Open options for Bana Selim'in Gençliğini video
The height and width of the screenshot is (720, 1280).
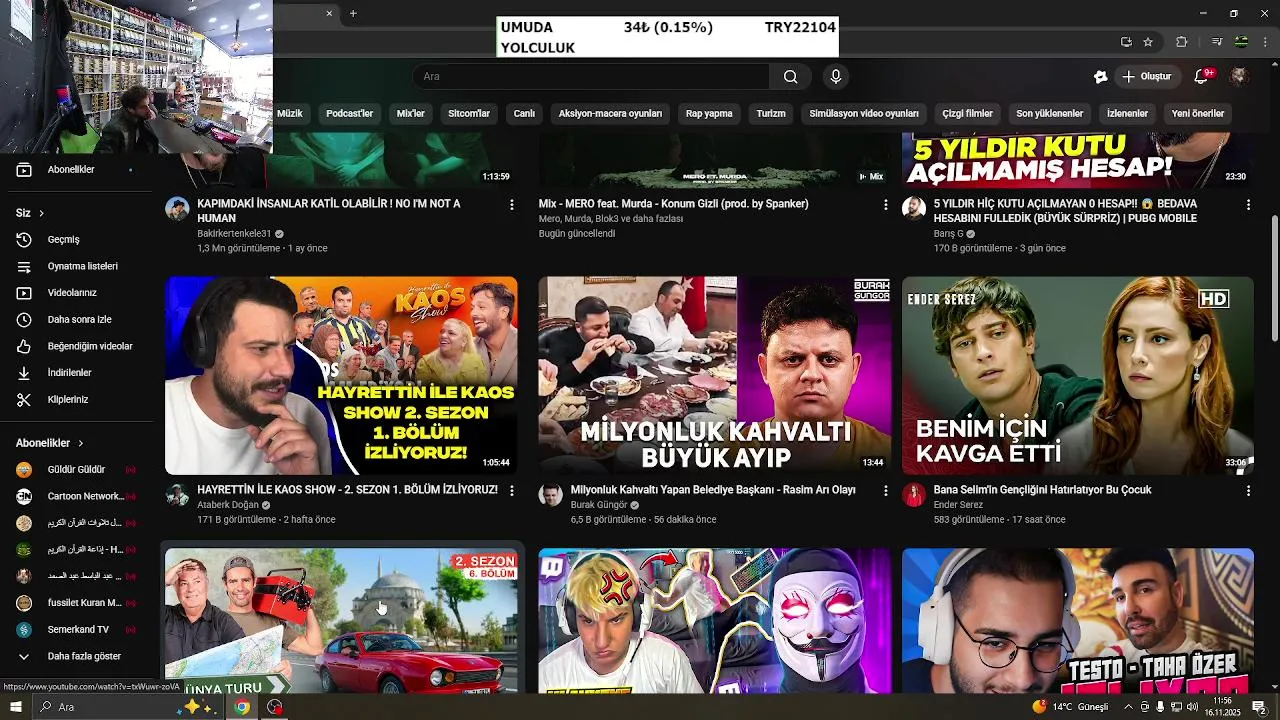(x=1248, y=491)
